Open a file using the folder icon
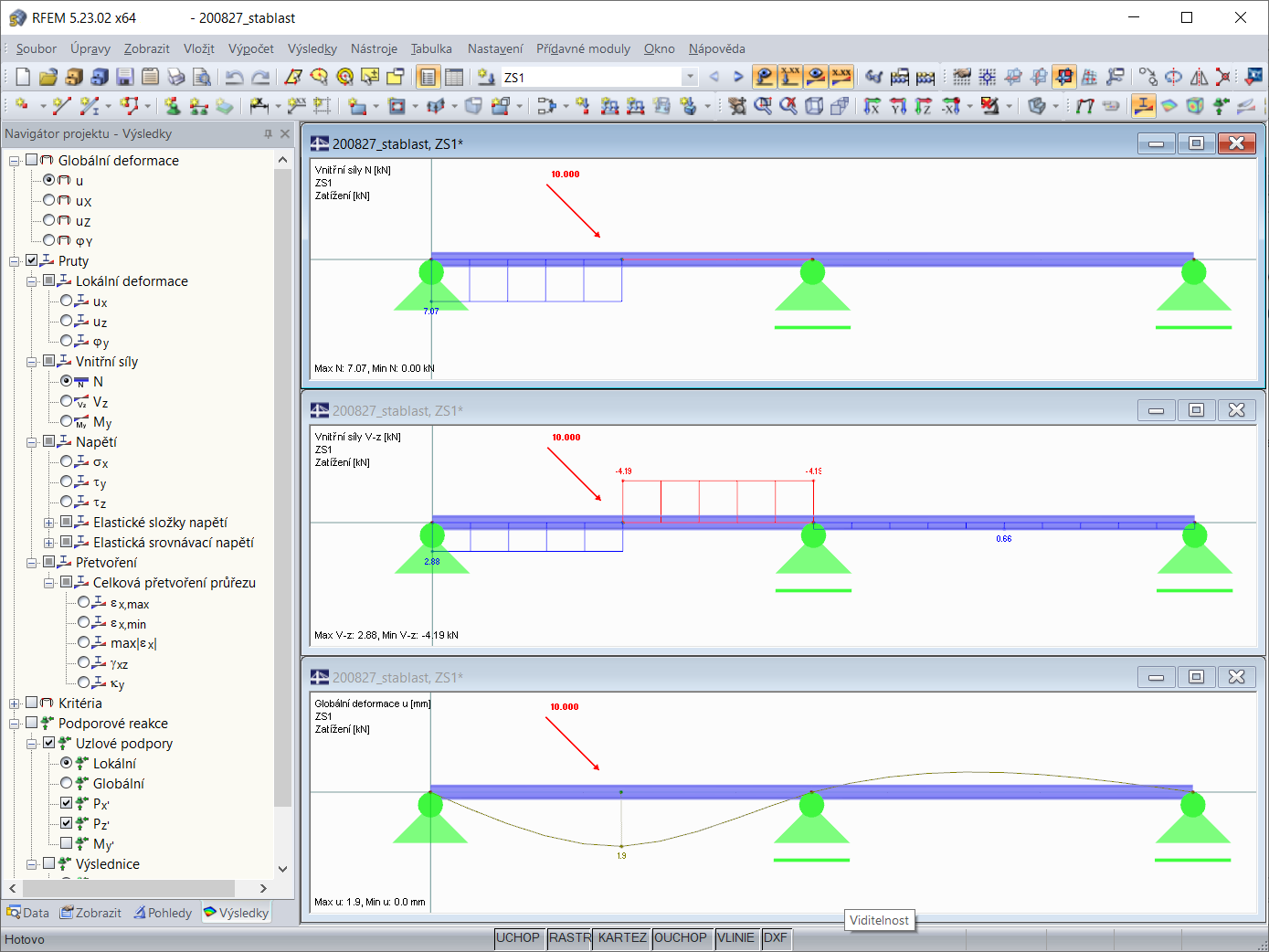 pyautogui.click(x=48, y=77)
